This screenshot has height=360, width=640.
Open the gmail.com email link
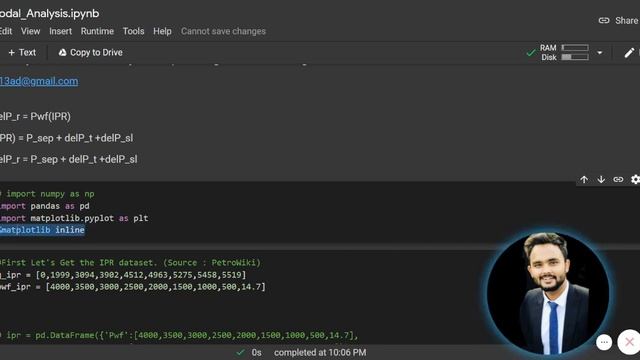coord(39,81)
